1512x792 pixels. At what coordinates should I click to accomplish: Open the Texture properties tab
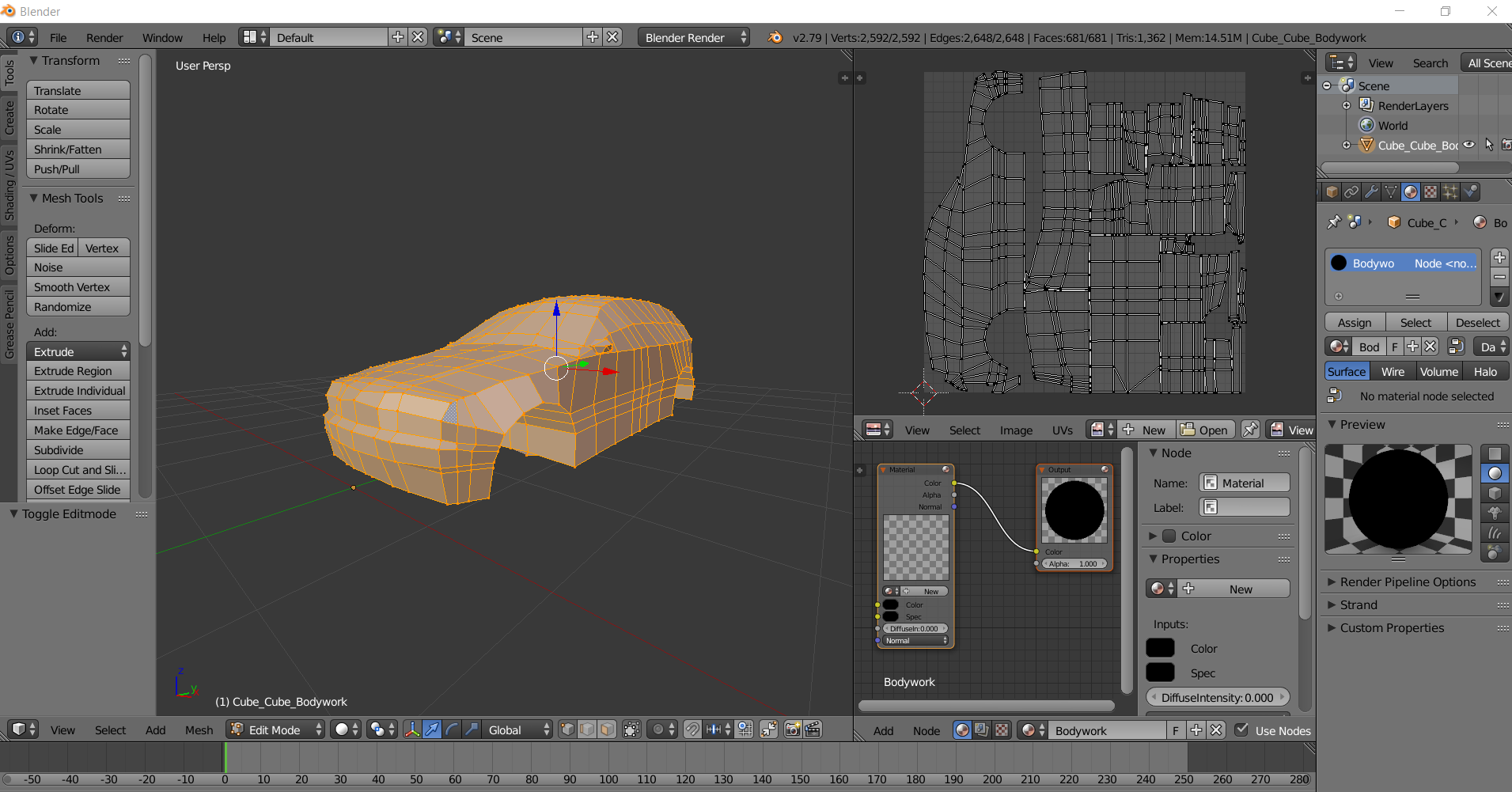[x=1431, y=192]
